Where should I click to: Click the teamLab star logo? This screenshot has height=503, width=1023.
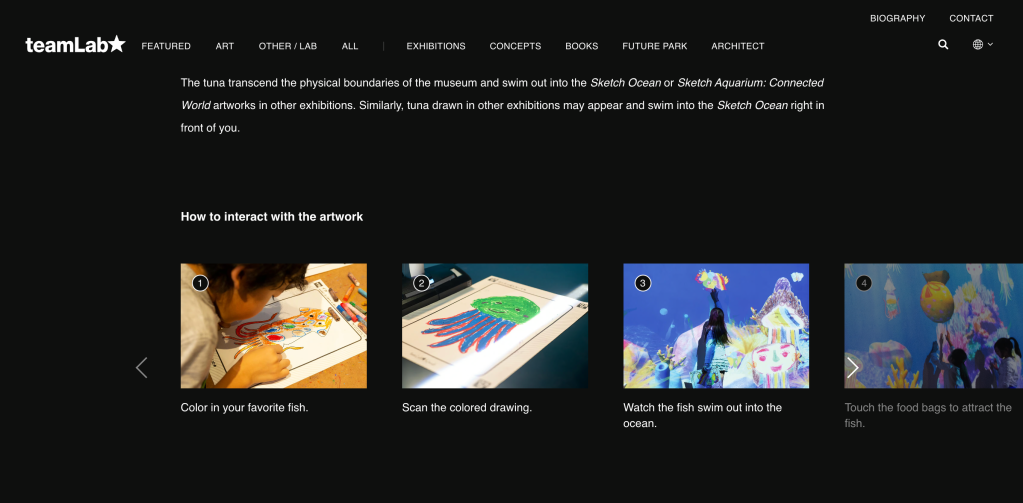75,44
